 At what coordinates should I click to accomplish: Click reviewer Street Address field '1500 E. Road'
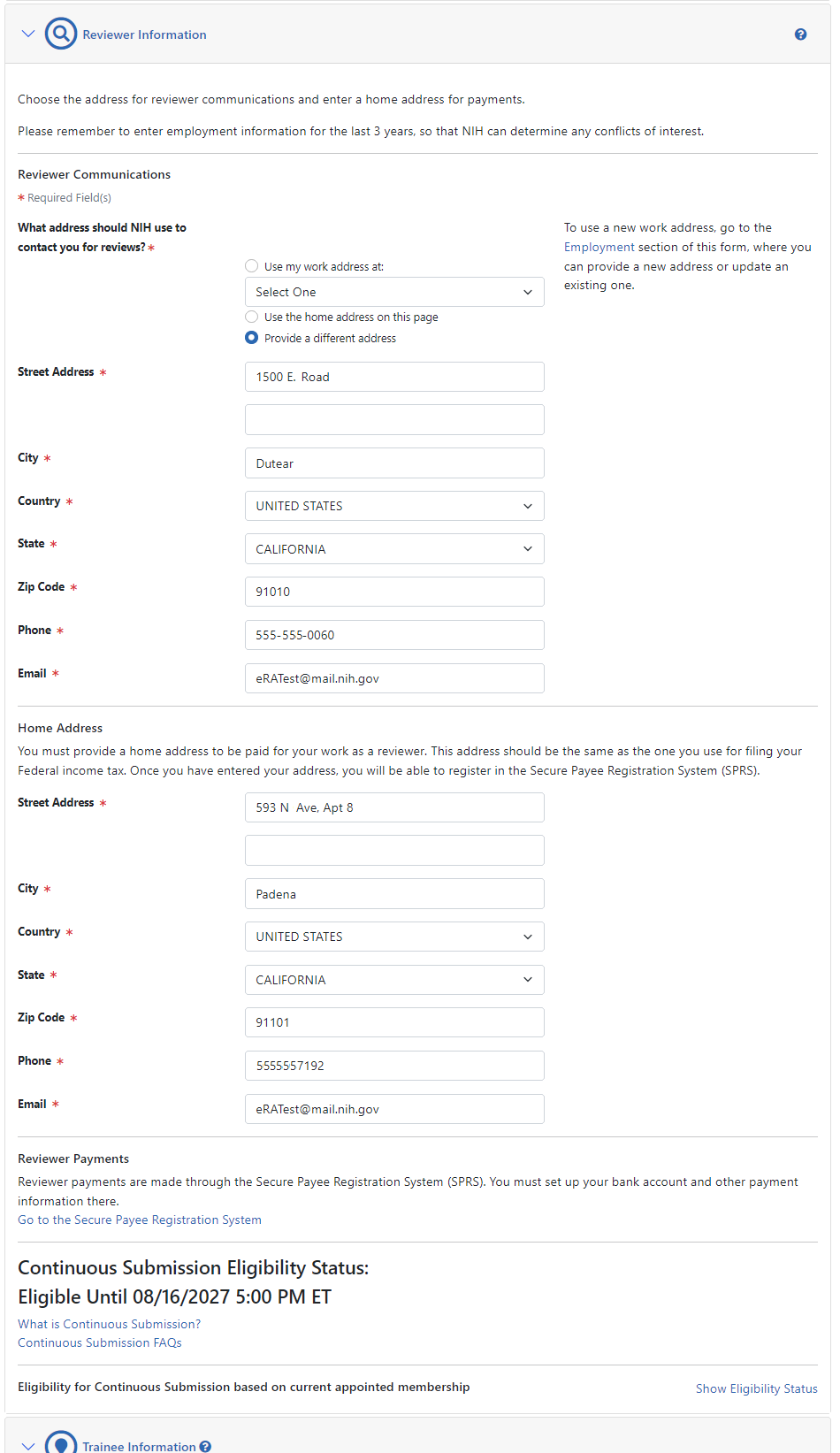point(394,377)
